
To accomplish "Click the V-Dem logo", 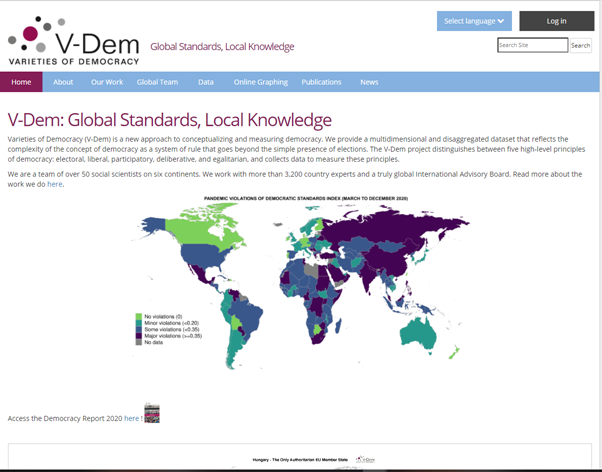I will point(73,41).
